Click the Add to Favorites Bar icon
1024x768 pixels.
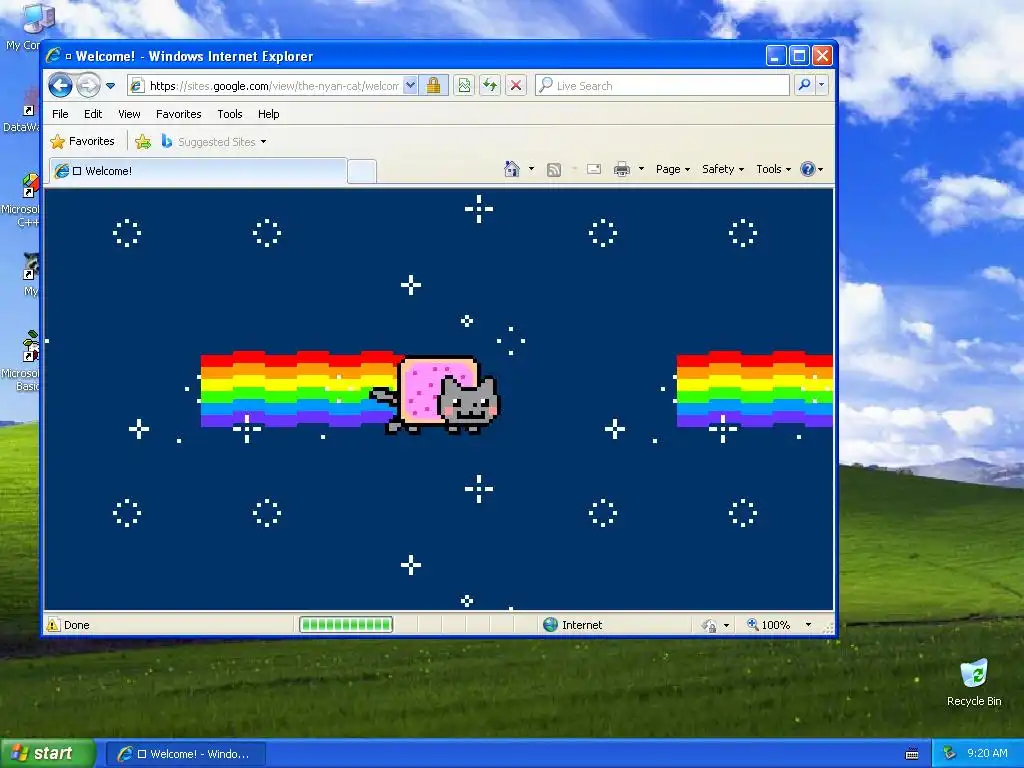tap(143, 141)
